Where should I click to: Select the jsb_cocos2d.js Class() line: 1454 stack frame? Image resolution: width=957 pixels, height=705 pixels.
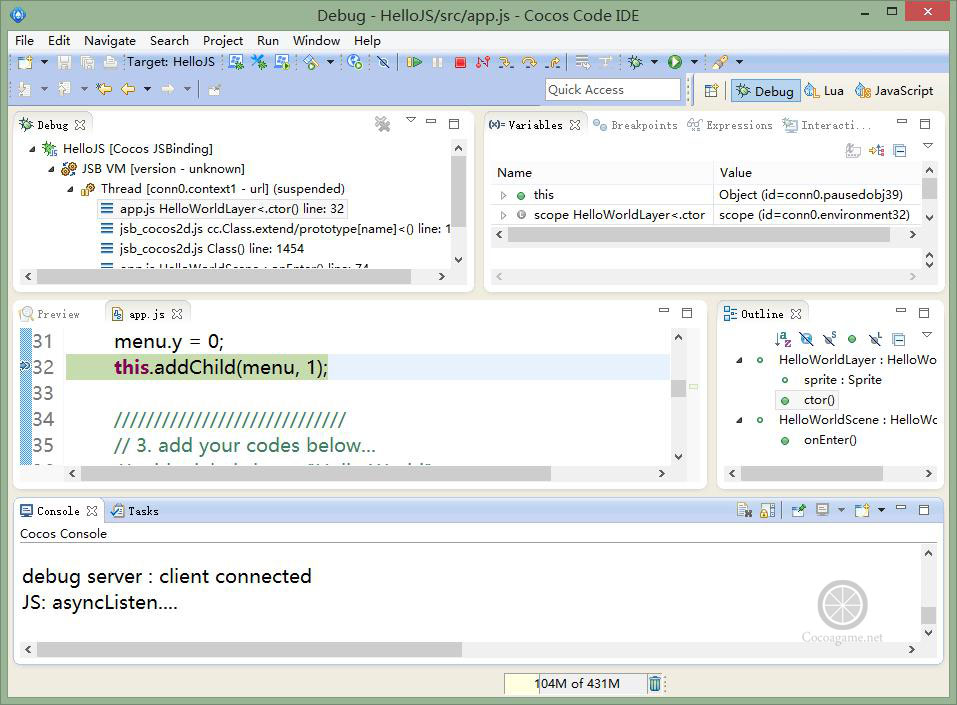point(211,248)
